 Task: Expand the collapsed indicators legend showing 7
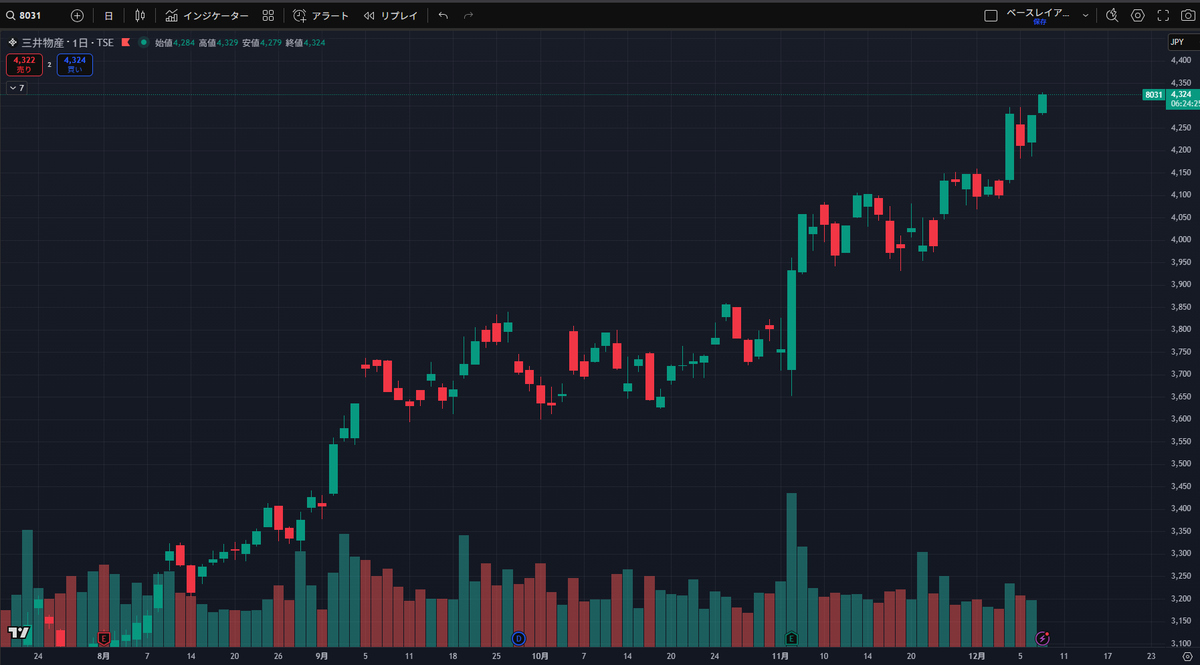(x=16, y=88)
